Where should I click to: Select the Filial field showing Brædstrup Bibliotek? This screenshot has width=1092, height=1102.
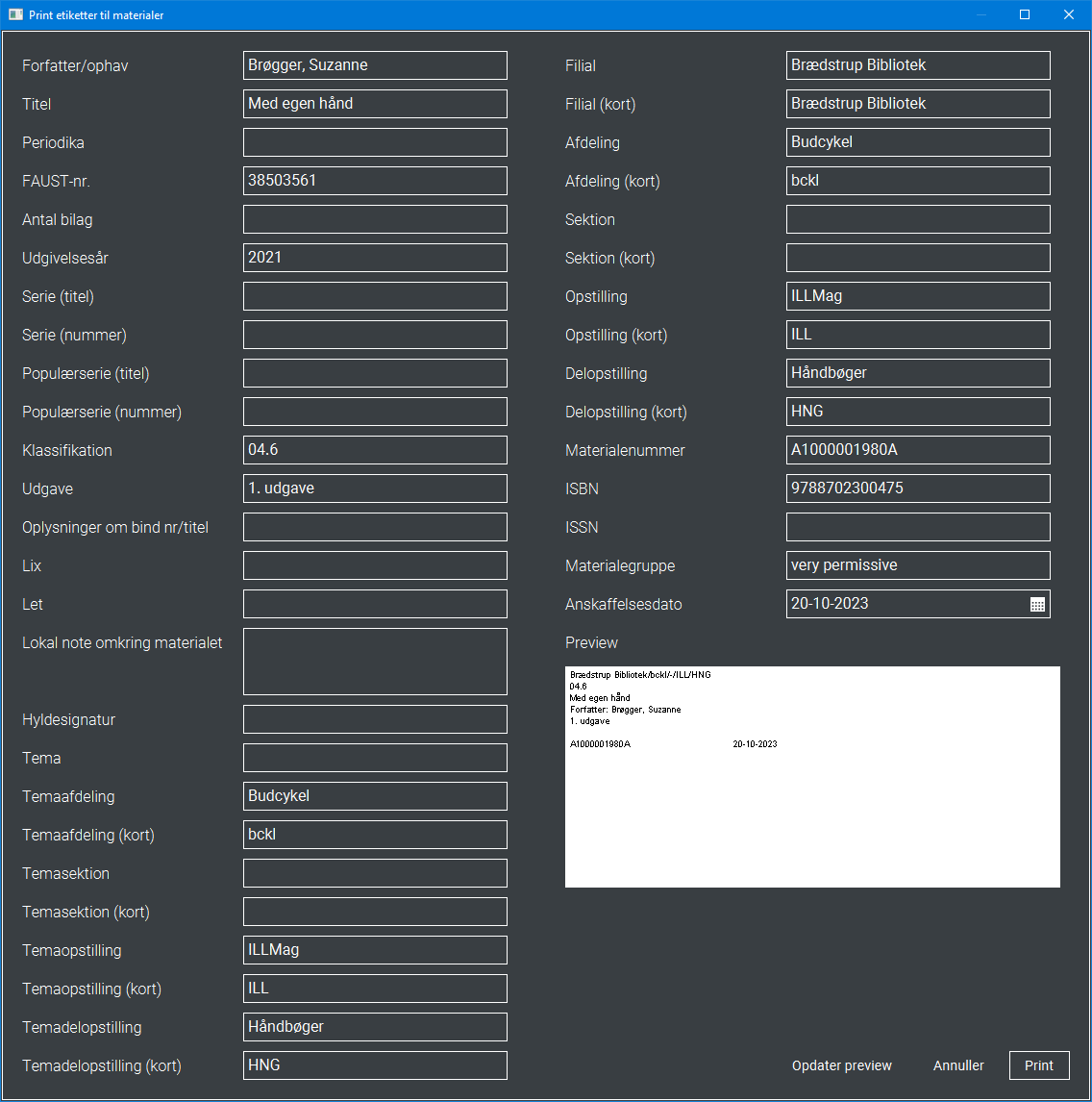pos(918,64)
